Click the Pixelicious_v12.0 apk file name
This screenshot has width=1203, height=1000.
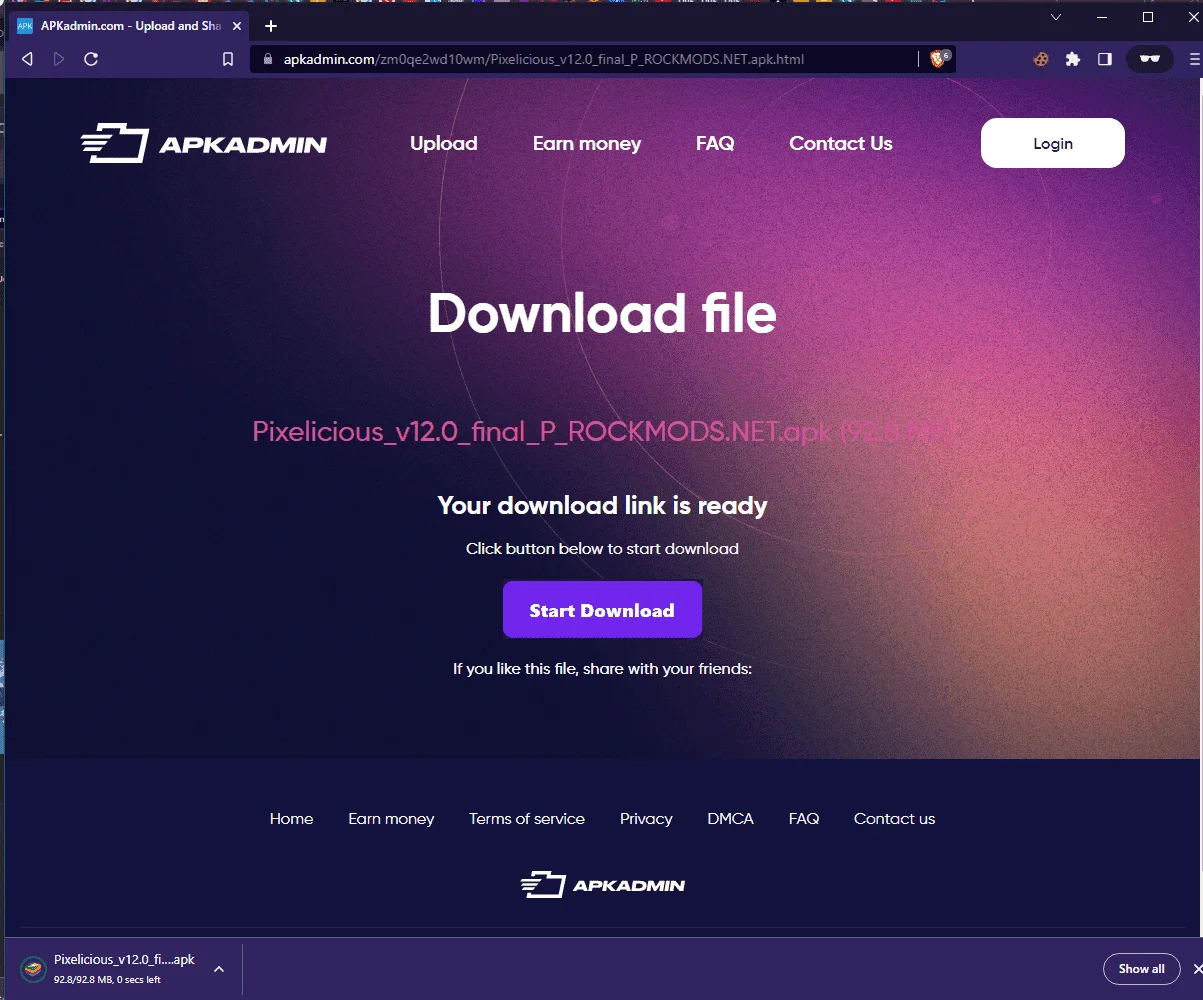point(603,432)
